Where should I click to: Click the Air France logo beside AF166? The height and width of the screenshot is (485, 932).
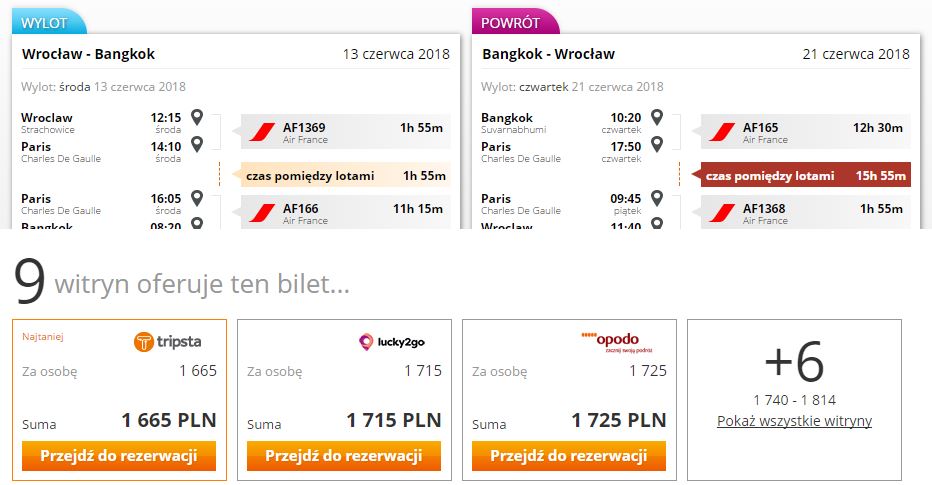(x=262, y=213)
